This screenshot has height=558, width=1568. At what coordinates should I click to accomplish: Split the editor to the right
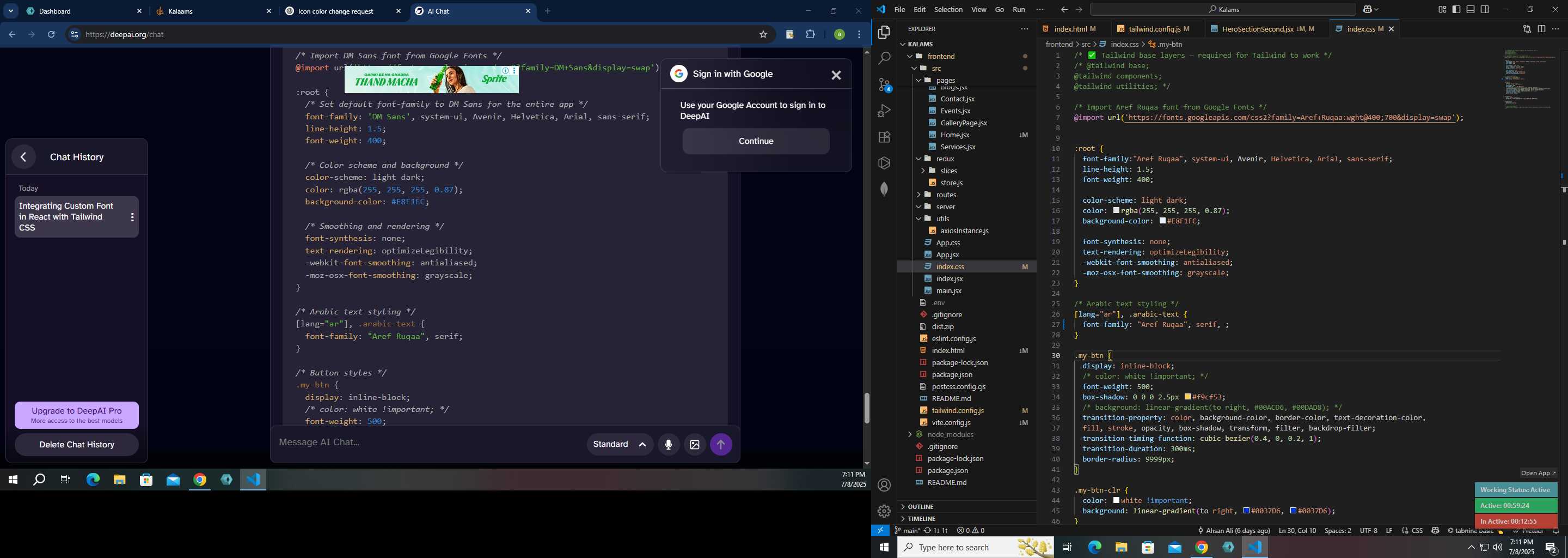tap(1541, 29)
